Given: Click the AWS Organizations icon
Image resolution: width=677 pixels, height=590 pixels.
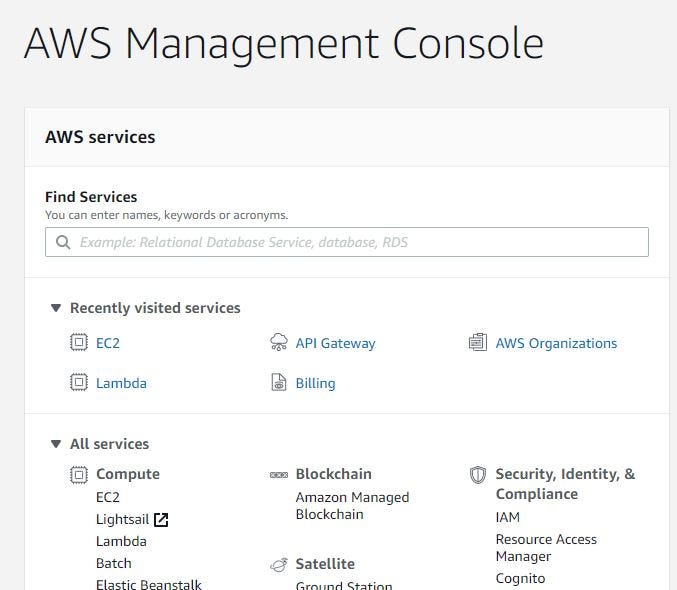Looking at the screenshot, I should 478,343.
